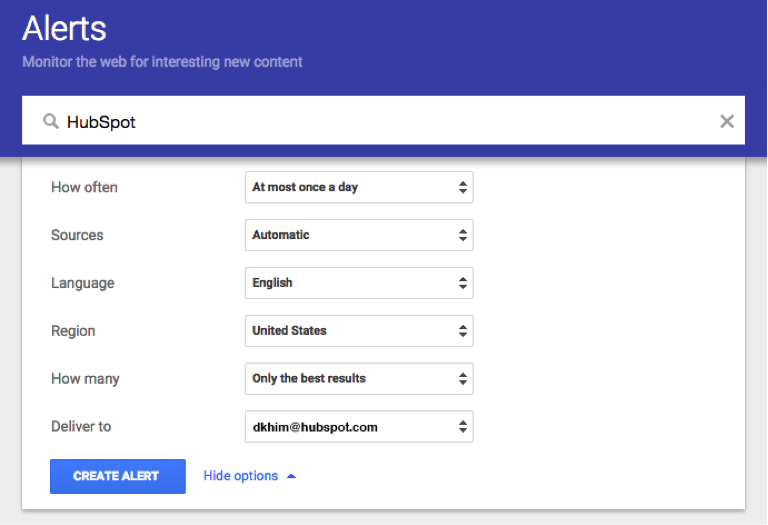Clear the HubSpot search query
This screenshot has width=768, height=525.
[x=727, y=122]
